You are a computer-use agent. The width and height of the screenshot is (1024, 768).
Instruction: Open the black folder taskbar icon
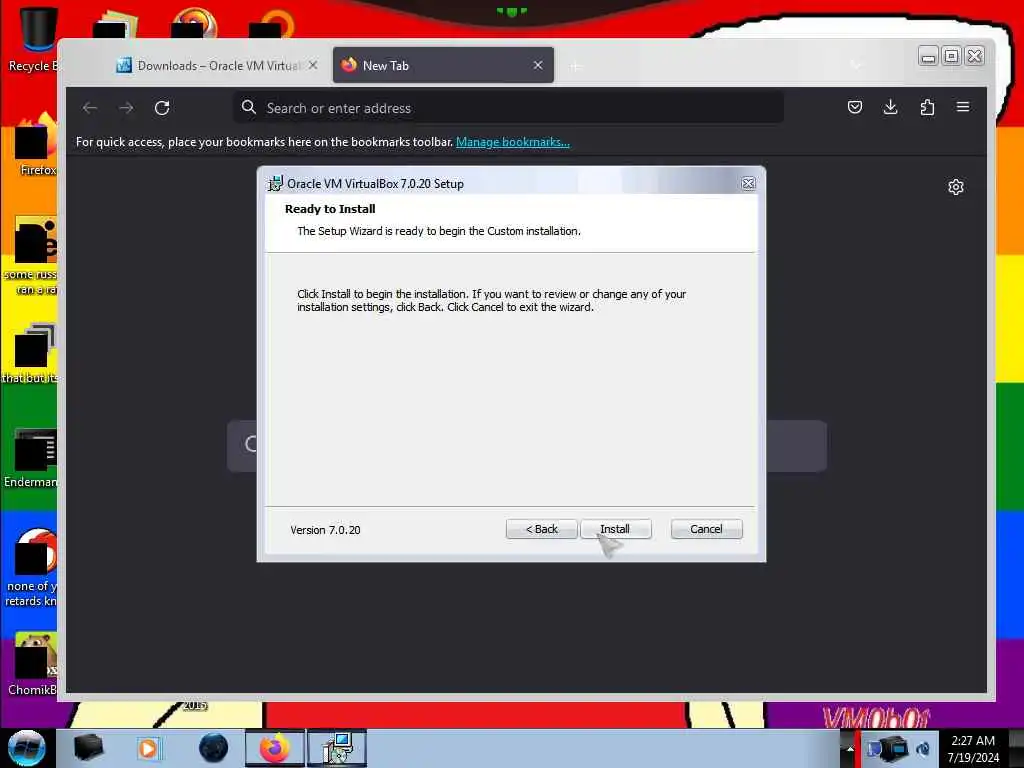coord(88,748)
